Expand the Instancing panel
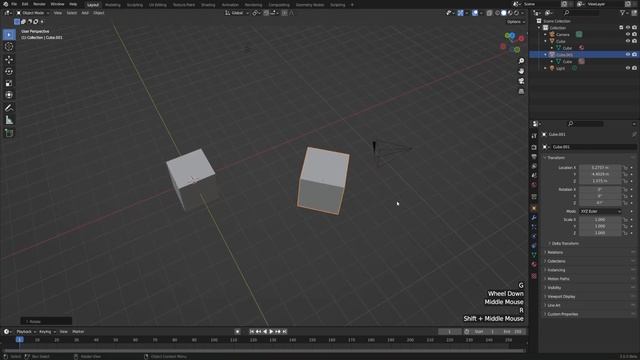The image size is (640, 360). (556, 270)
